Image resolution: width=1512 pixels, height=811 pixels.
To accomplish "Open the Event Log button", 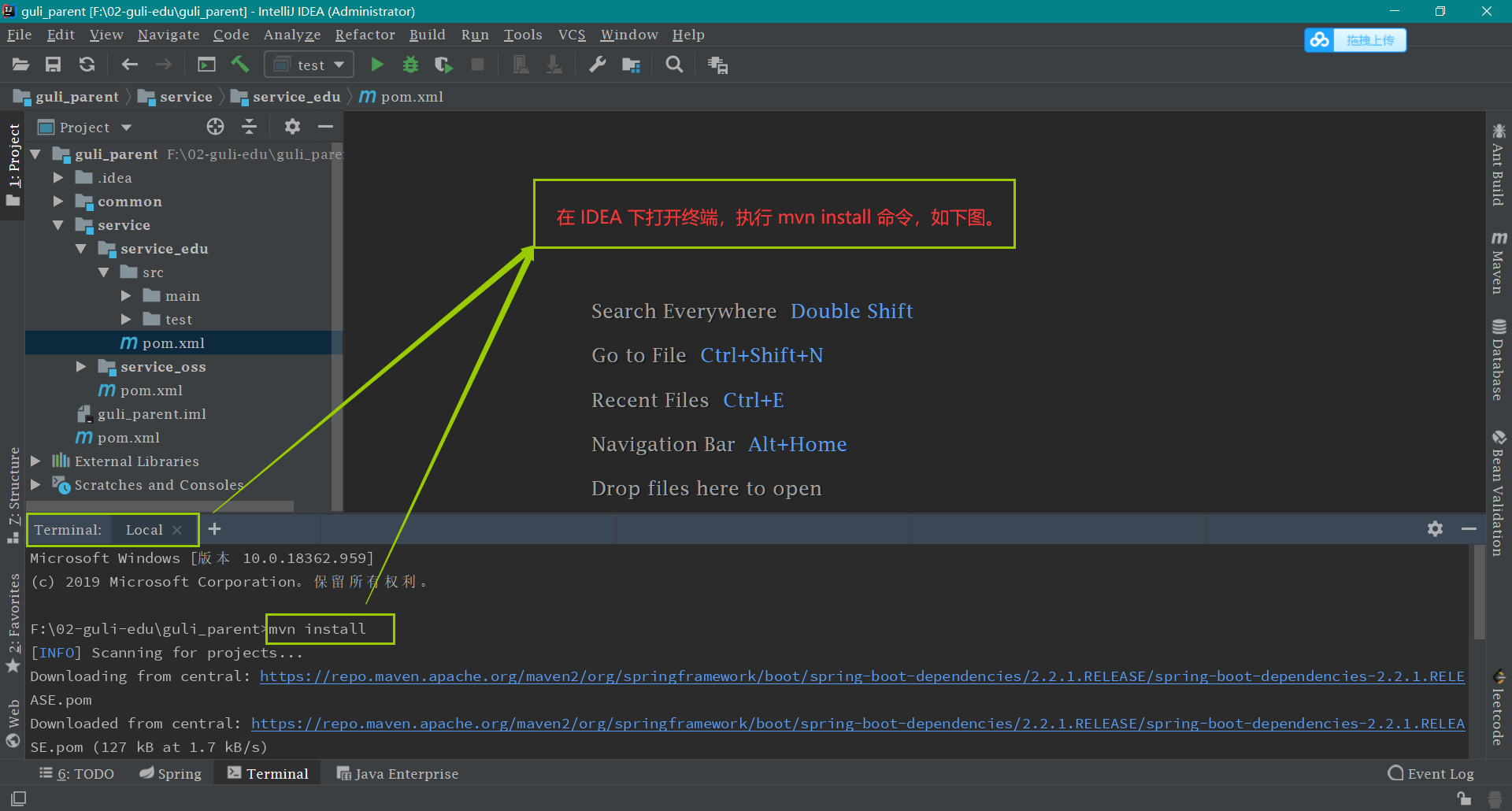I will [x=1430, y=774].
